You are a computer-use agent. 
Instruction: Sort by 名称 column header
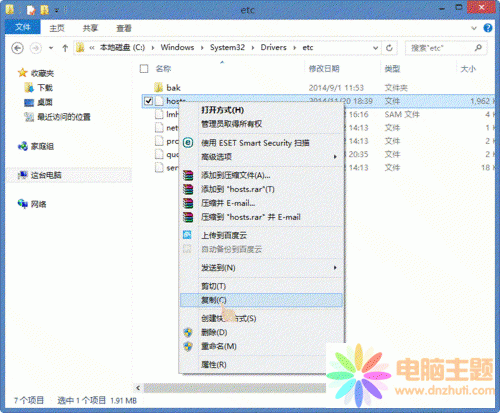tap(163, 69)
